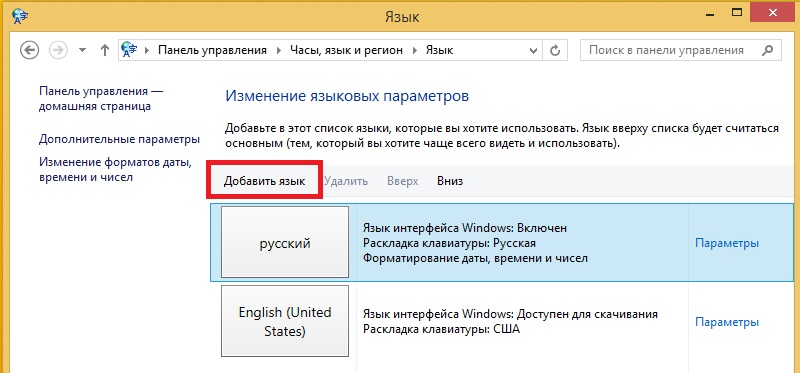The image size is (800, 373).
Task: Expand arrow after Панель управления breadcrumb
Action: (279, 50)
